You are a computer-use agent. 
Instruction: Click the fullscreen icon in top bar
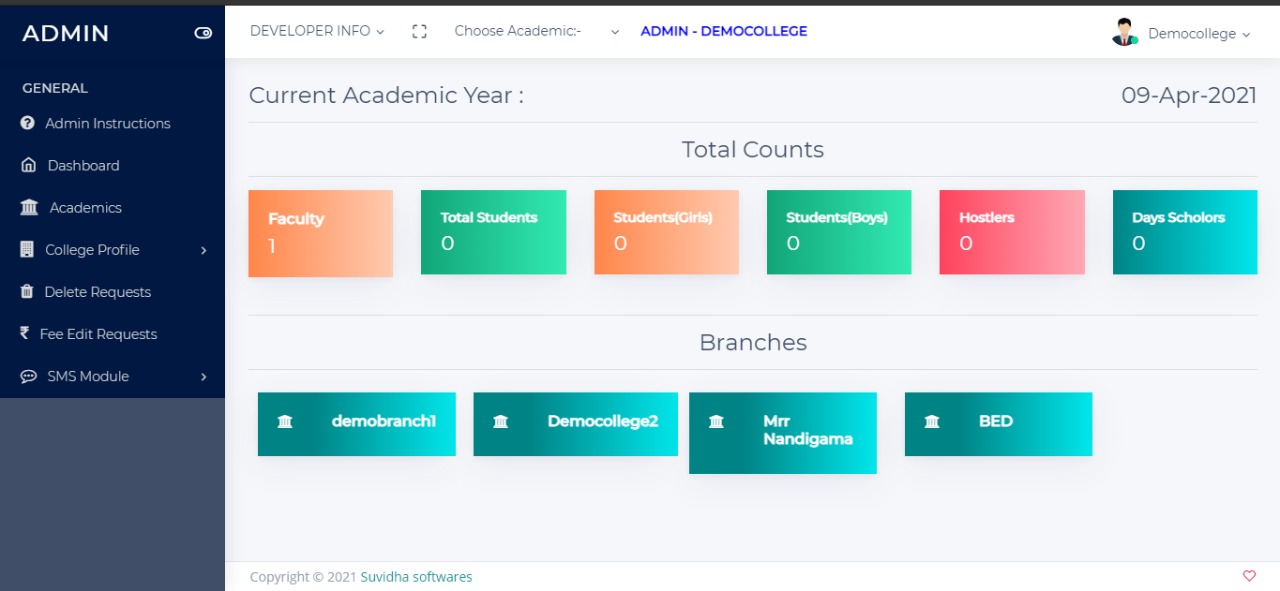tap(419, 31)
